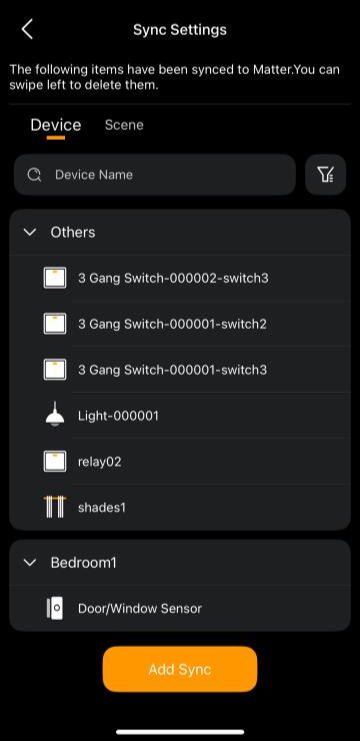Open the Door/Window Sensor entry
Screen dimensions: 360x741
[180, 608]
